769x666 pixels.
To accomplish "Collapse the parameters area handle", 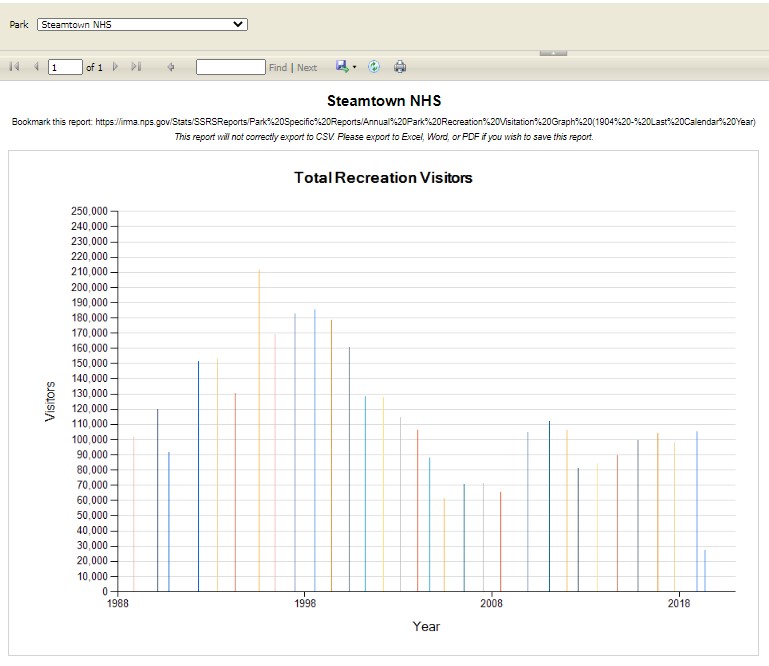I will pos(553,53).
